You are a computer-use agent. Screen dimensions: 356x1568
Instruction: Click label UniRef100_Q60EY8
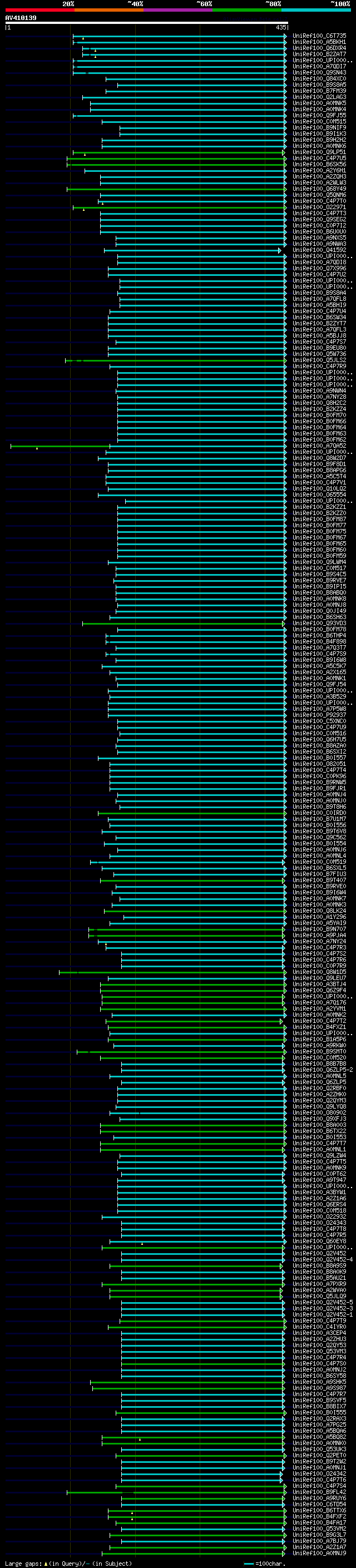pyautogui.click(x=319, y=1240)
